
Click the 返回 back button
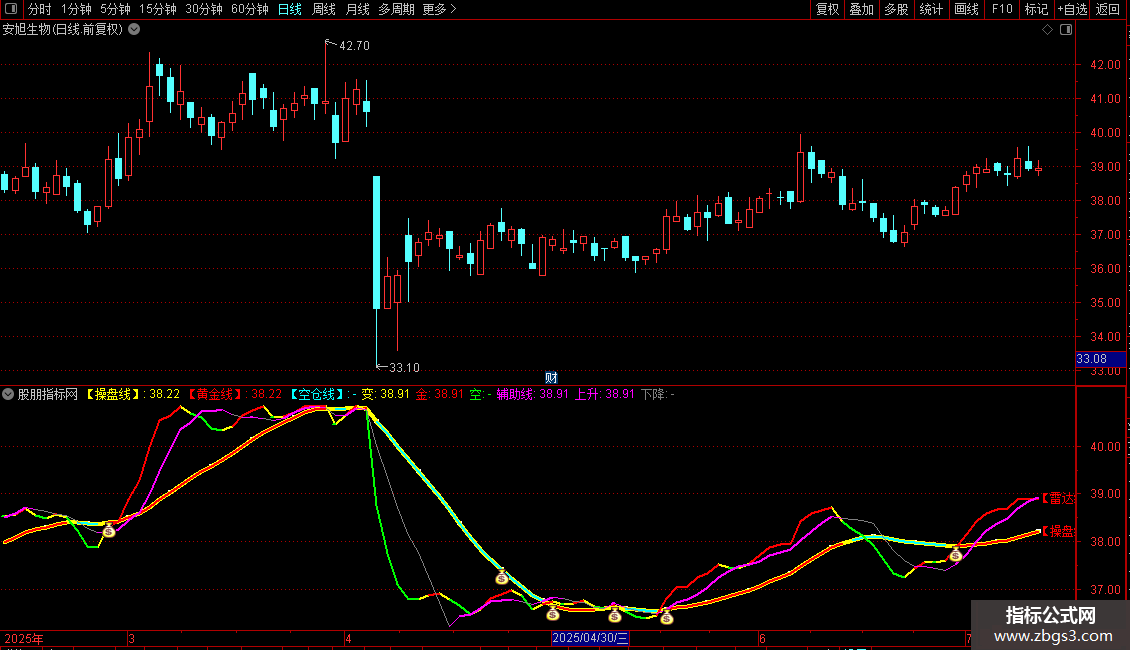(1108, 9)
